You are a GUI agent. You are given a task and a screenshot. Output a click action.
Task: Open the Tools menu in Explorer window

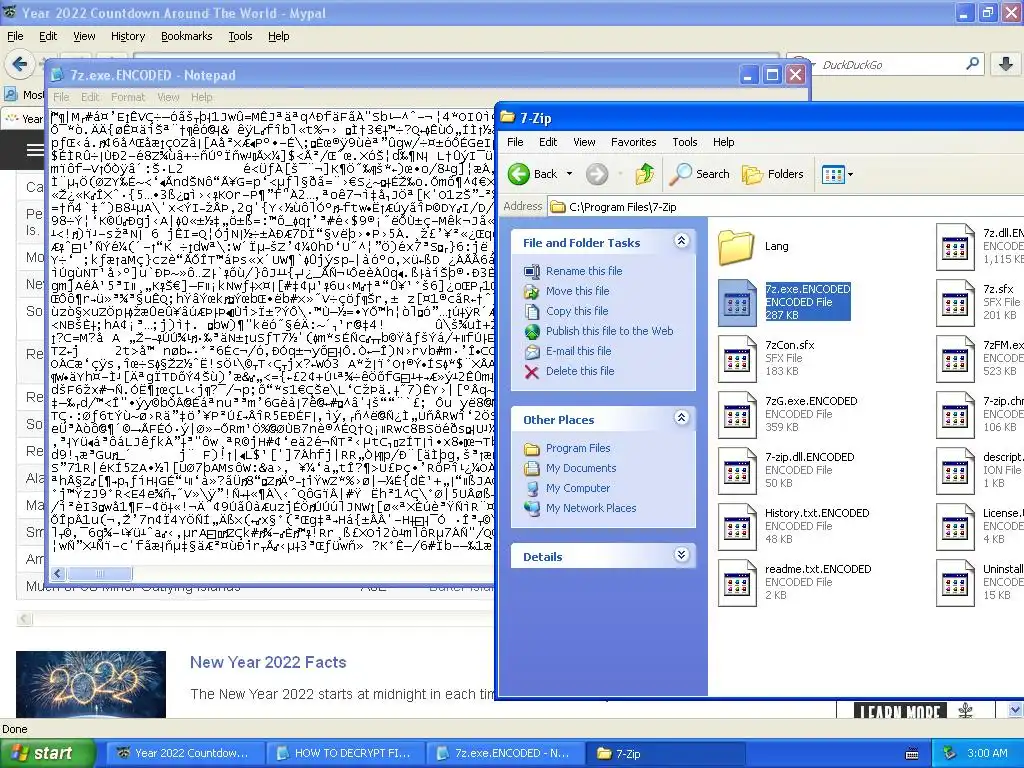click(684, 142)
